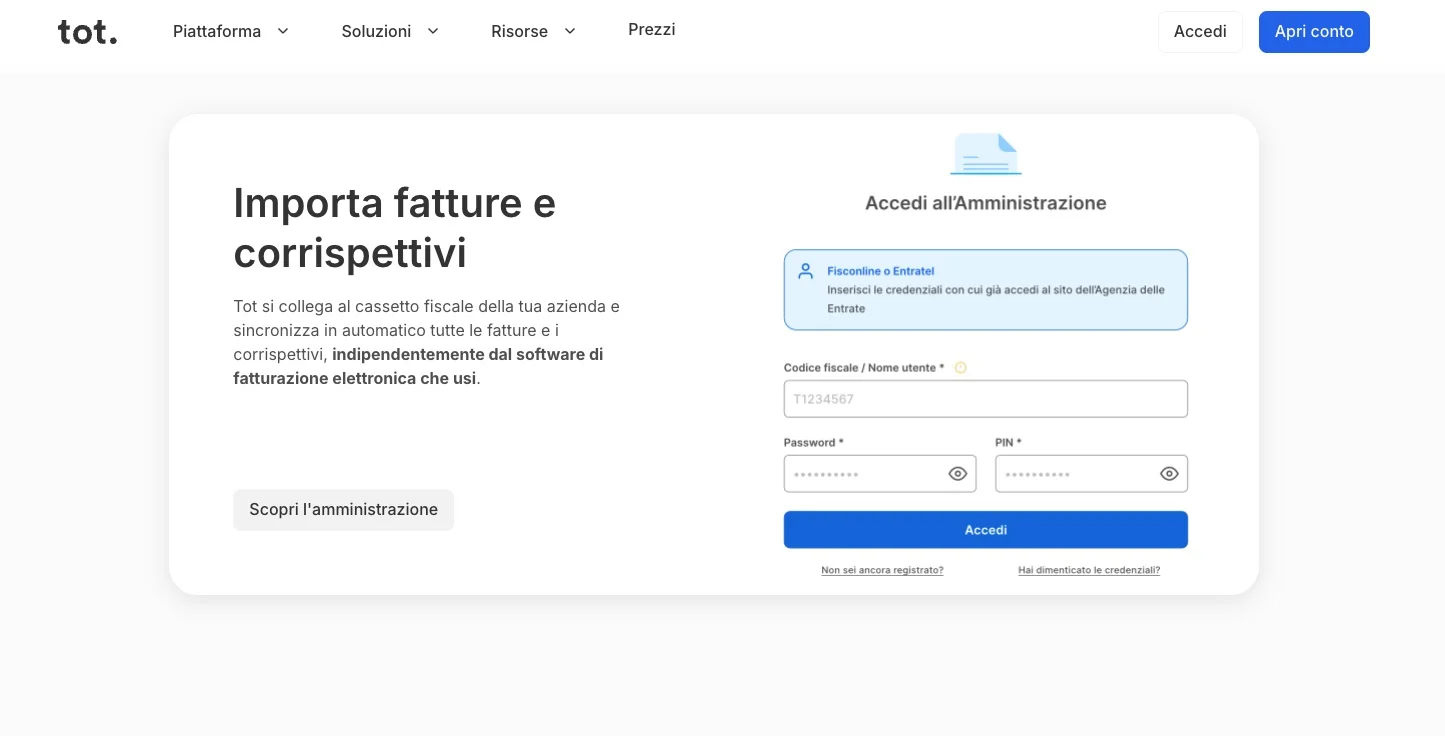Click Hai dimenticato le credenziali
This screenshot has height=736, width=1445.
[x=1088, y=570]
